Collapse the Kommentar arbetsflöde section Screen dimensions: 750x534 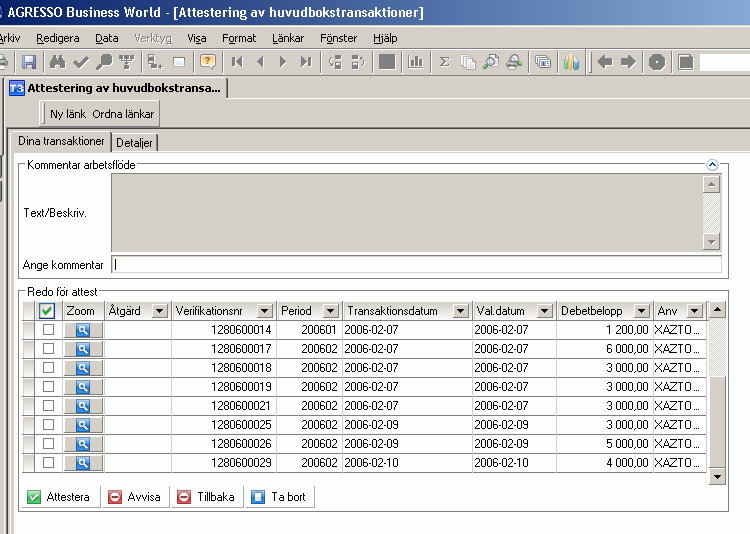712,165
